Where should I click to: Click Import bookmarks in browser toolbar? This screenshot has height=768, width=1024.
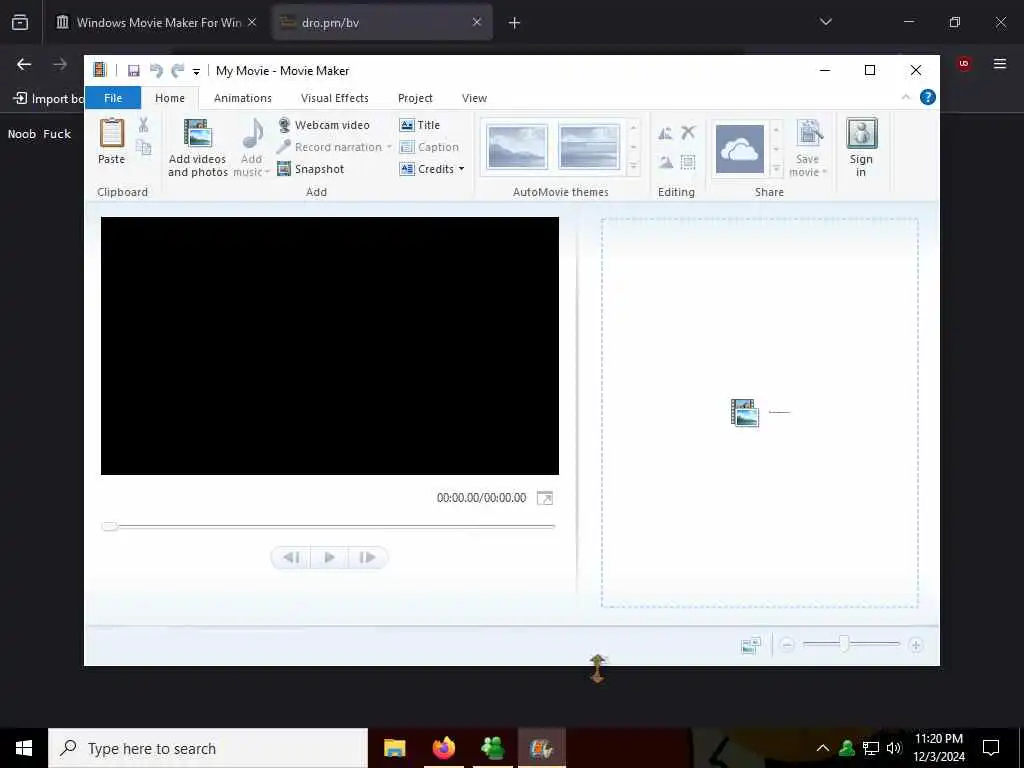click(x=50, y=99)
